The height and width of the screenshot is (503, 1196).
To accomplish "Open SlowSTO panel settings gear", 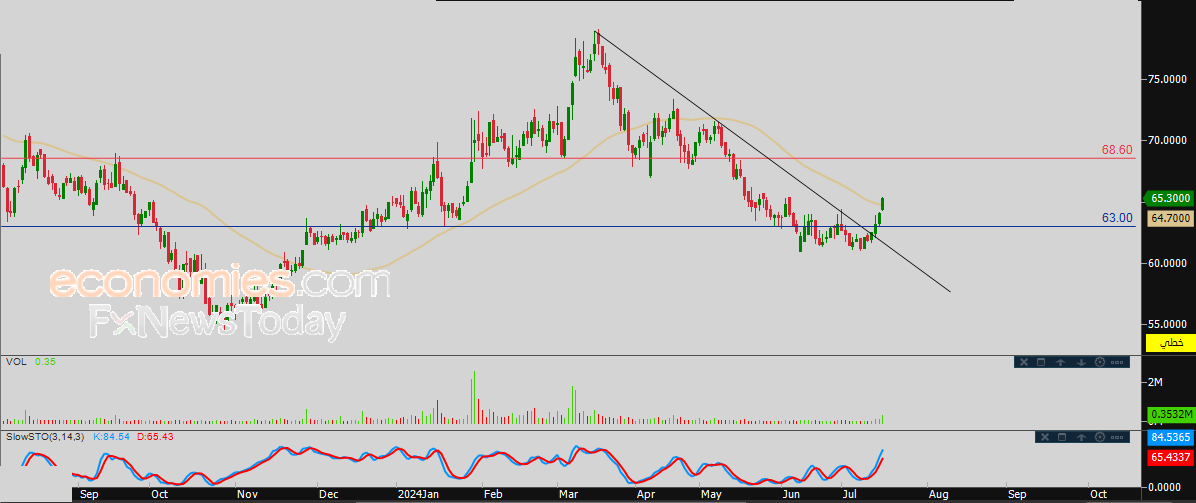I will 1100,437.
